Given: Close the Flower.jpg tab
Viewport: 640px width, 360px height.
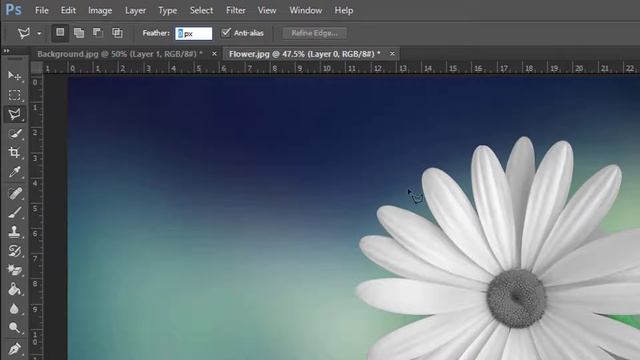Looking at the screenshot, I should click(x=392, y=54).
